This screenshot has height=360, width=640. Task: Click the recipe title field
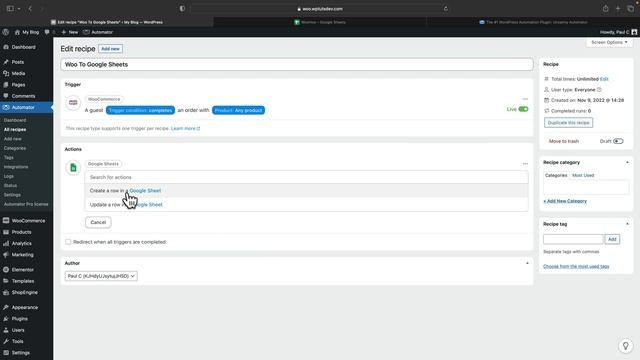pyautogui.click(x=297, y=64)
